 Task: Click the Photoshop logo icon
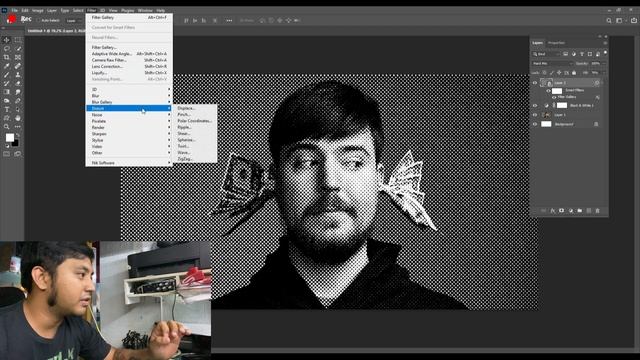point(4,10)
